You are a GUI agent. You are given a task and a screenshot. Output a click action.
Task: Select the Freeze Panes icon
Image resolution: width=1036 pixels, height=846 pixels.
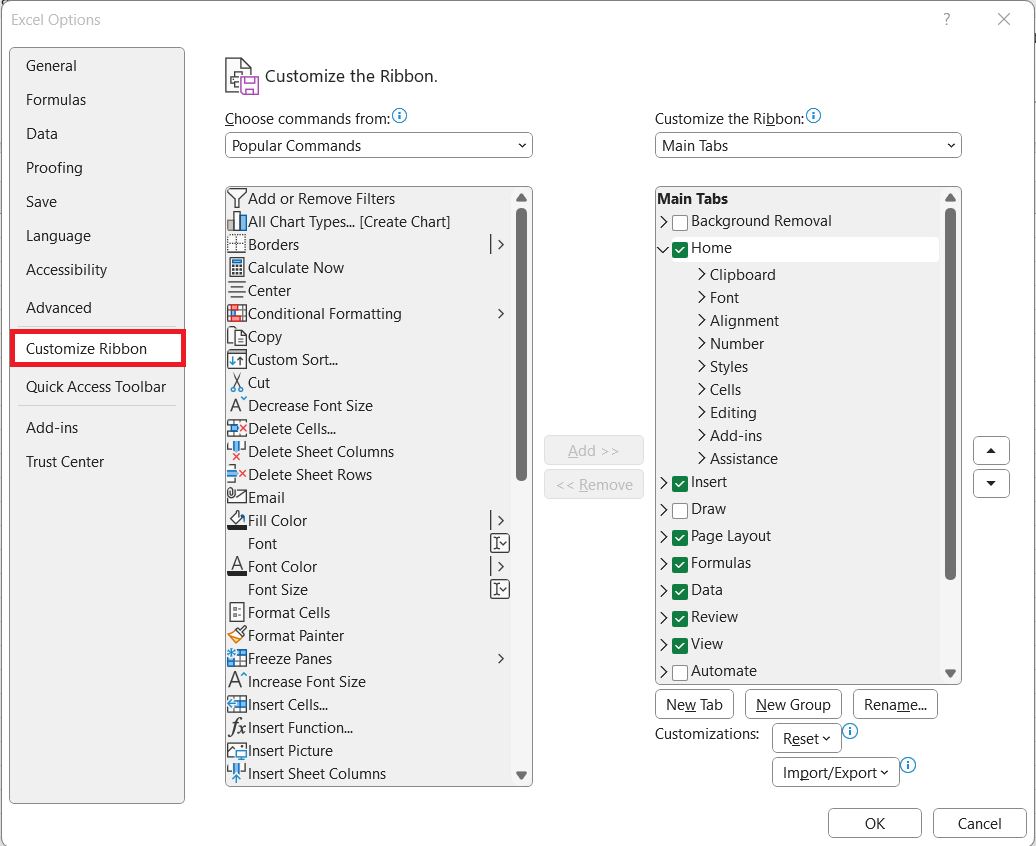tap(237, 658)
